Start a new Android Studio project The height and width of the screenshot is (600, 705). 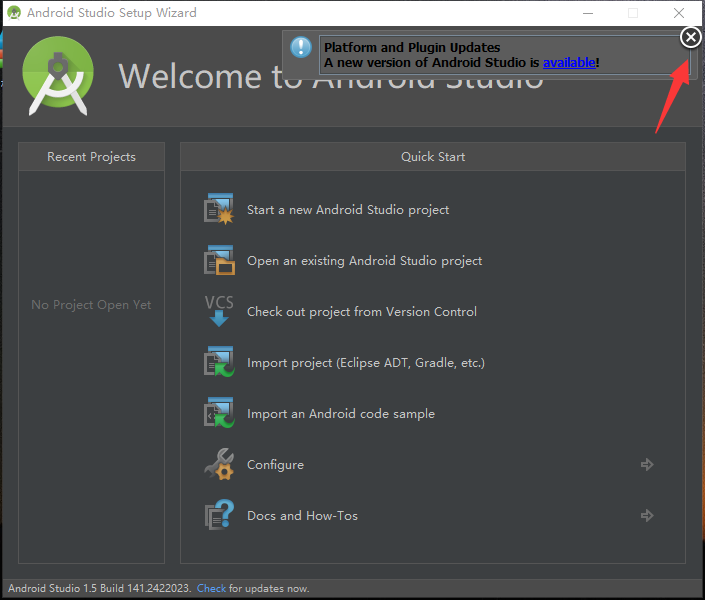348,210
